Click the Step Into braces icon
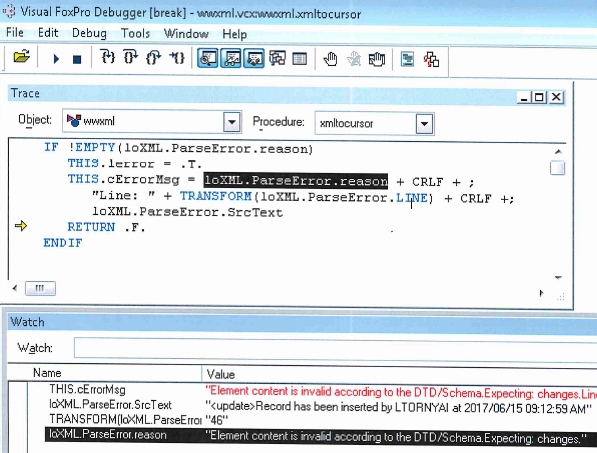 tap(108, 57)
